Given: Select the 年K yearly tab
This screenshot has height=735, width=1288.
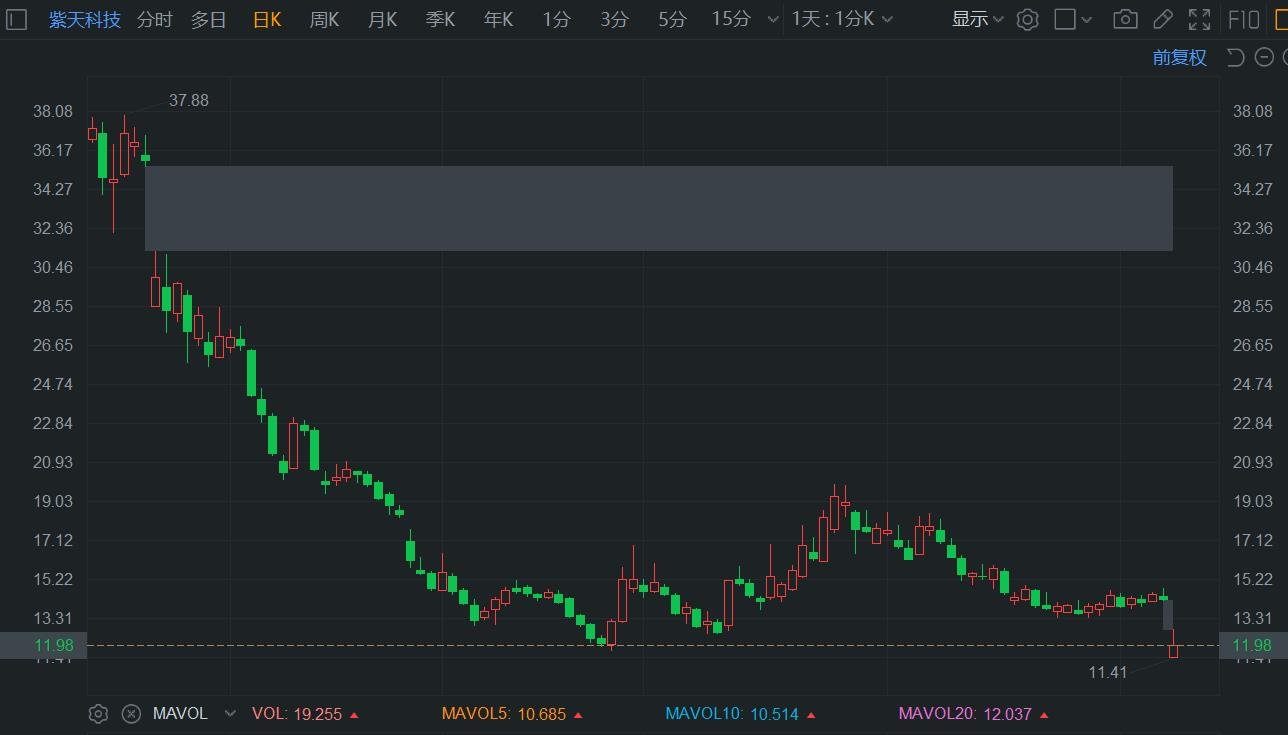Looking at the screenshot, I should click(498, 19).
